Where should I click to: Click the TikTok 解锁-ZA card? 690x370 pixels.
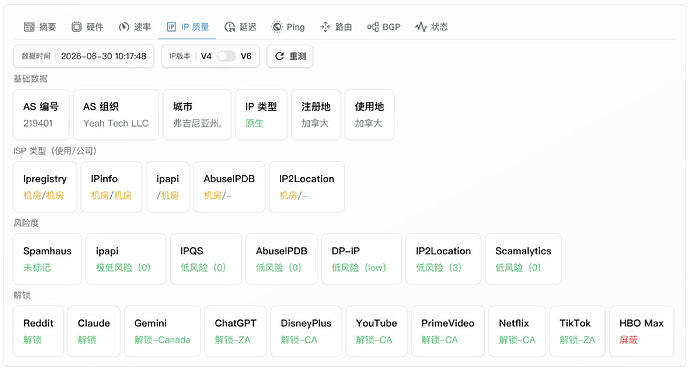tap(577, 331)
